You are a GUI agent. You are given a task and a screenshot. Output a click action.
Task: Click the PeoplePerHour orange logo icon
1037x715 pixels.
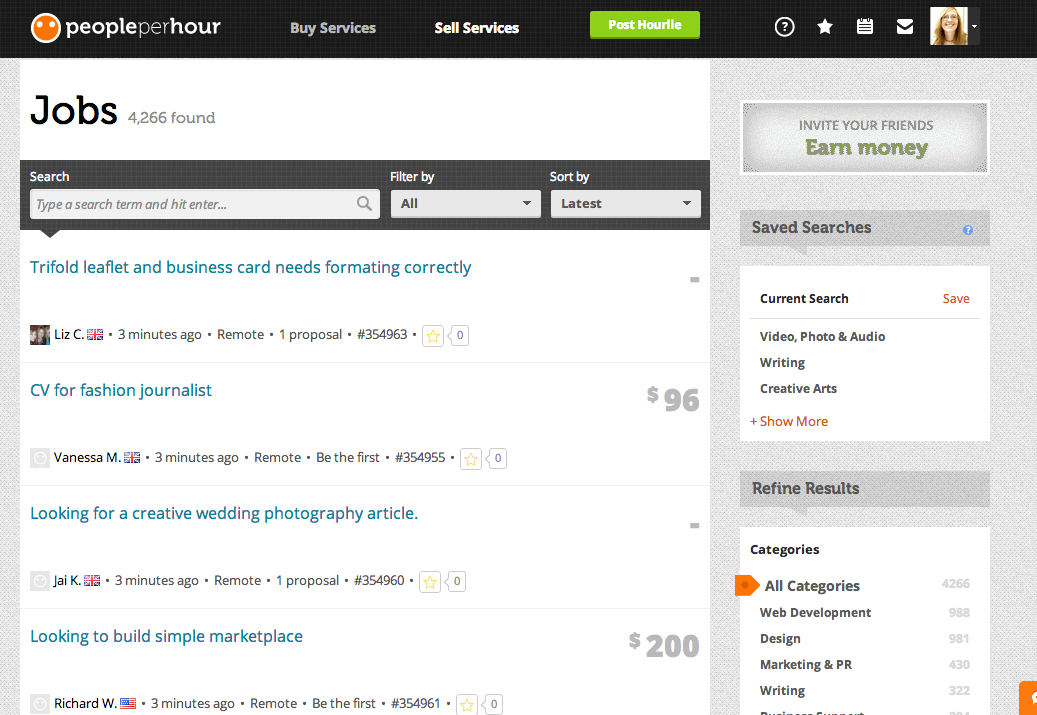(x=46, y=28)
